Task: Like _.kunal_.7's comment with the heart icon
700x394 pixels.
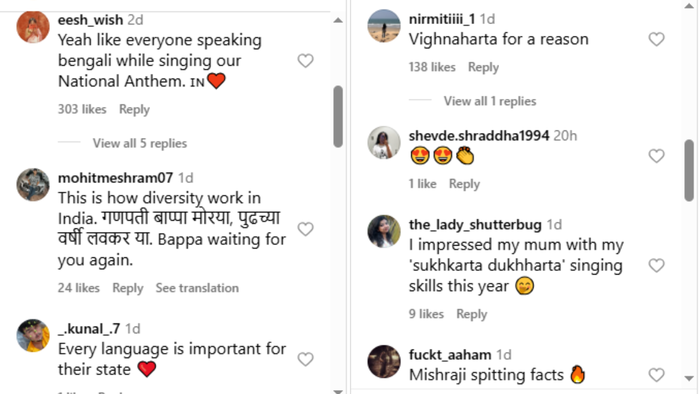Action: click(x=305, y=359)
